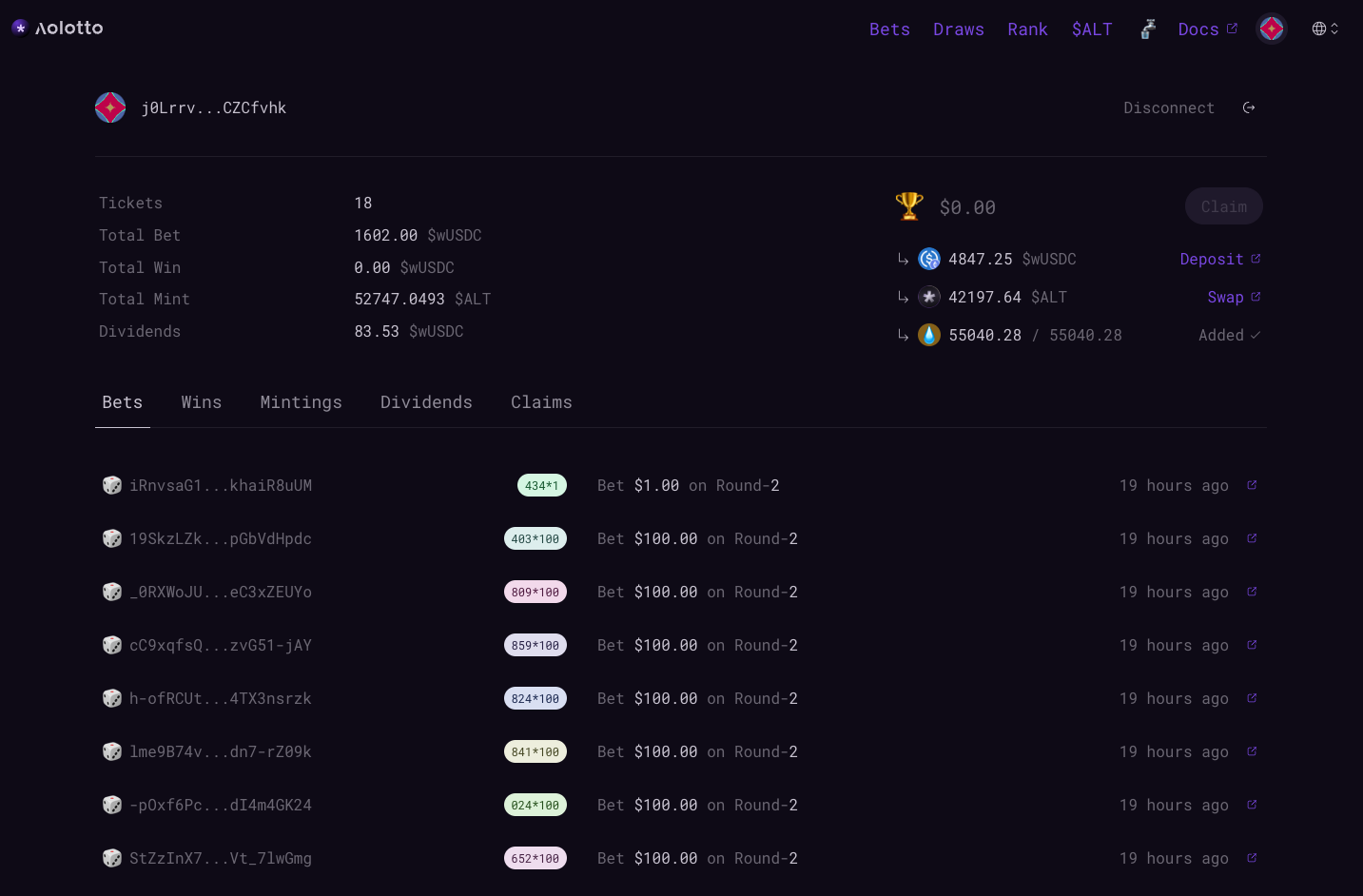The width and height of the screenshot is (1363, 896).
Task: Click Disconnect wallet text
Action: (1169, 108)
